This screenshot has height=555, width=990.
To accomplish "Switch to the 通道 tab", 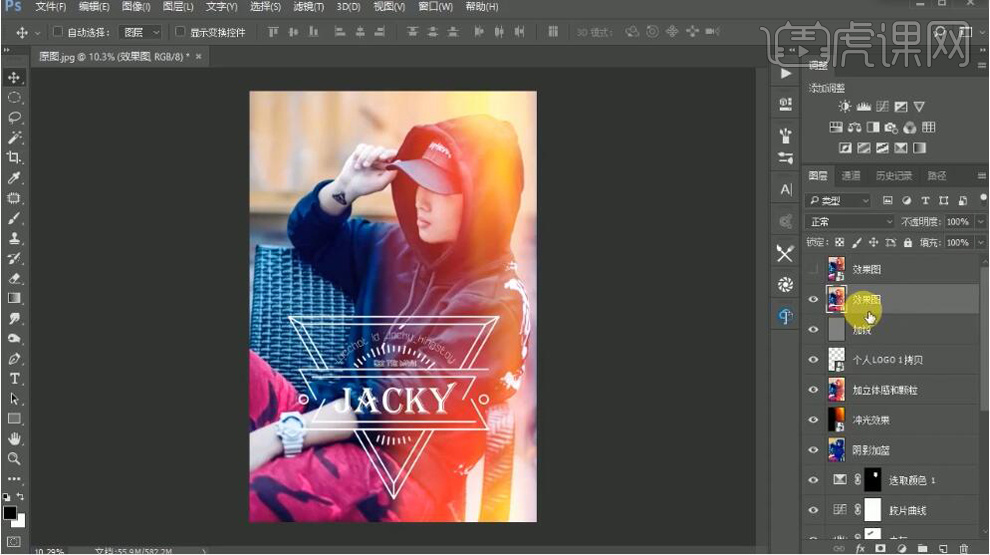I will pyautogui.click(x=850, y=176).
